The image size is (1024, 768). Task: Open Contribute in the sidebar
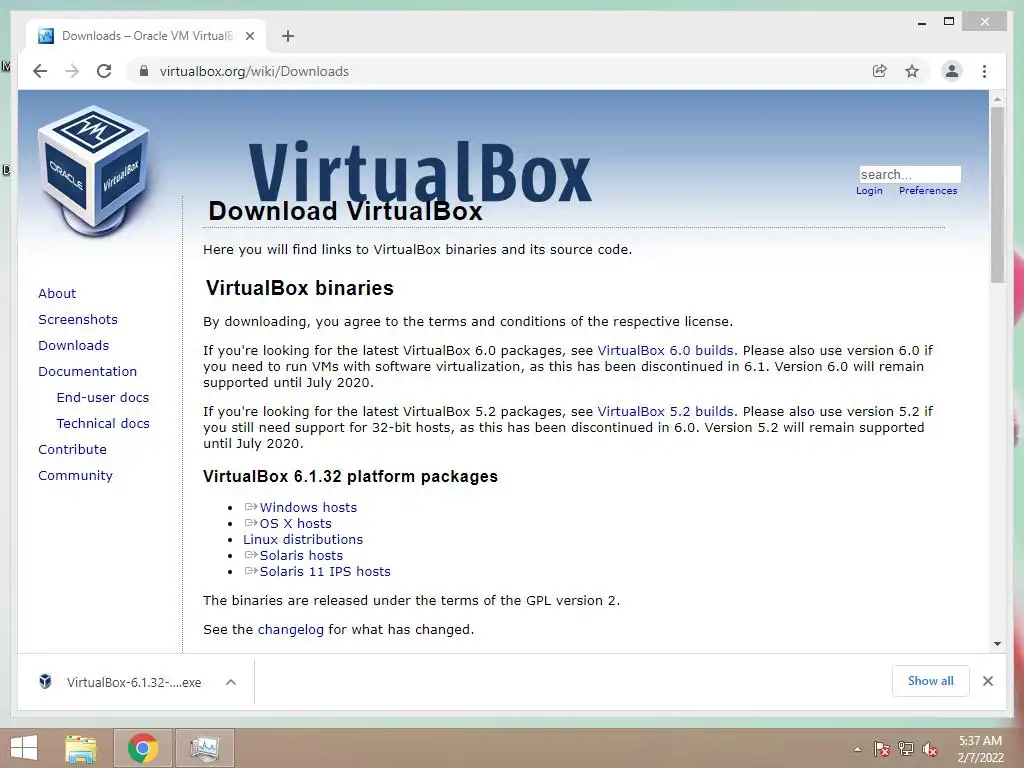pos(72,450)
